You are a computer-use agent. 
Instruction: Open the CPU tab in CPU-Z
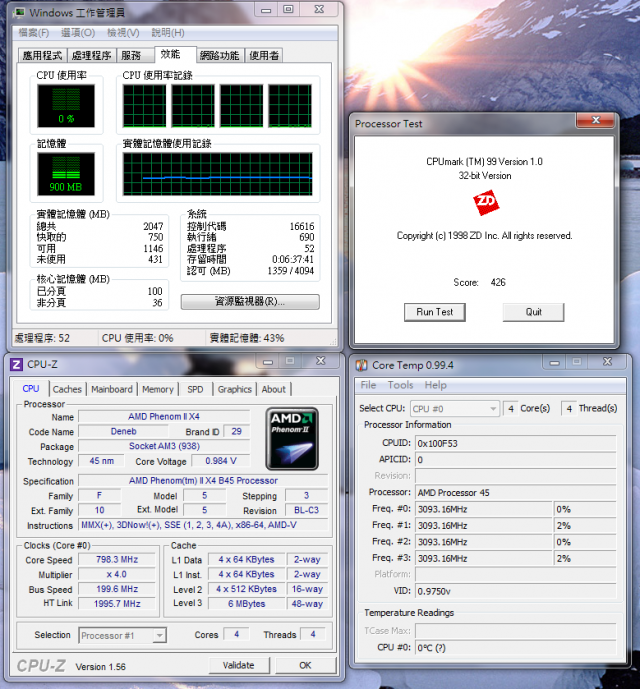(x=31, y=389)
